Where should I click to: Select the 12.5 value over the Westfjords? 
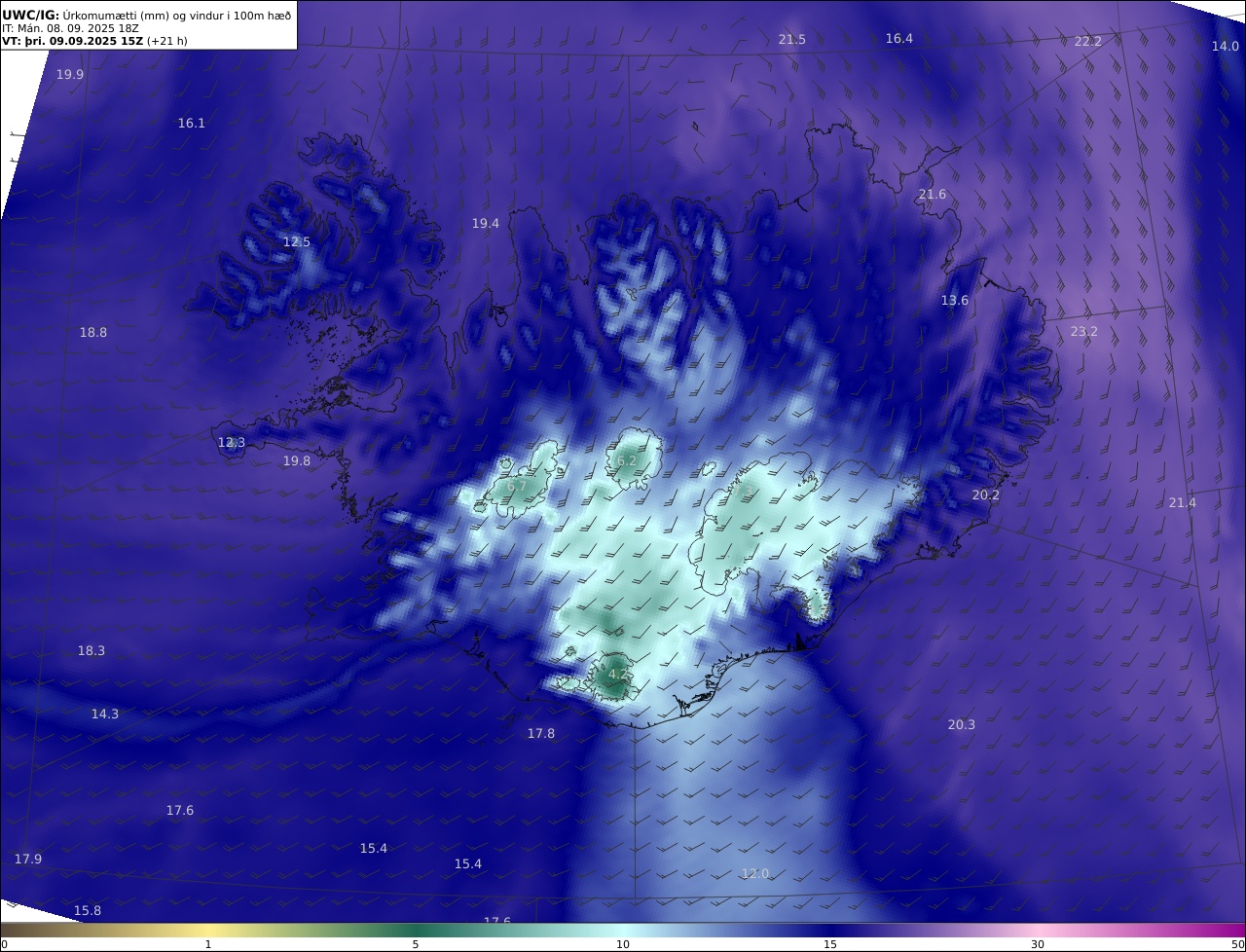coord(297,242)
